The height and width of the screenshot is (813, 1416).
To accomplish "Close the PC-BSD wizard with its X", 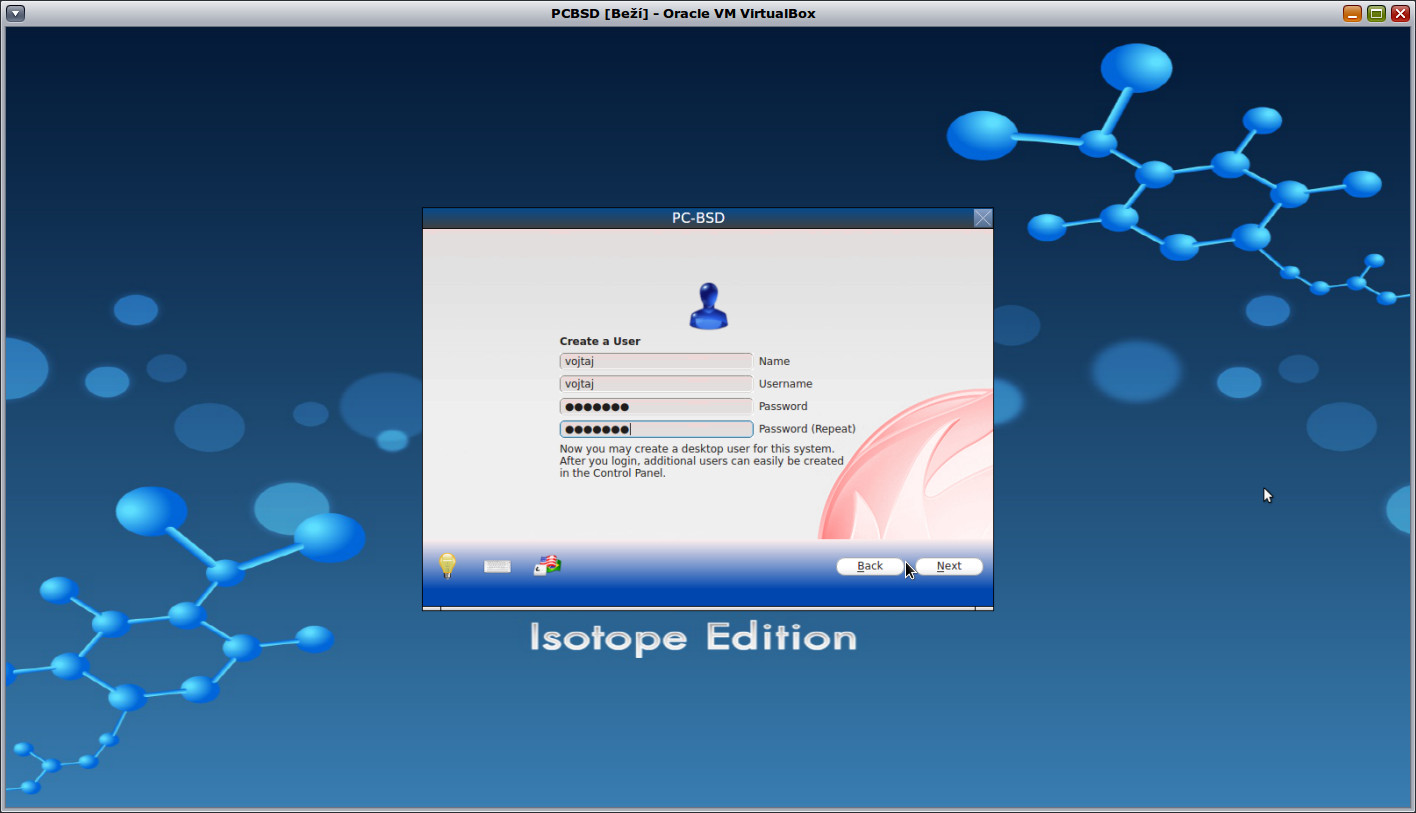I will (x=982, y=217).
